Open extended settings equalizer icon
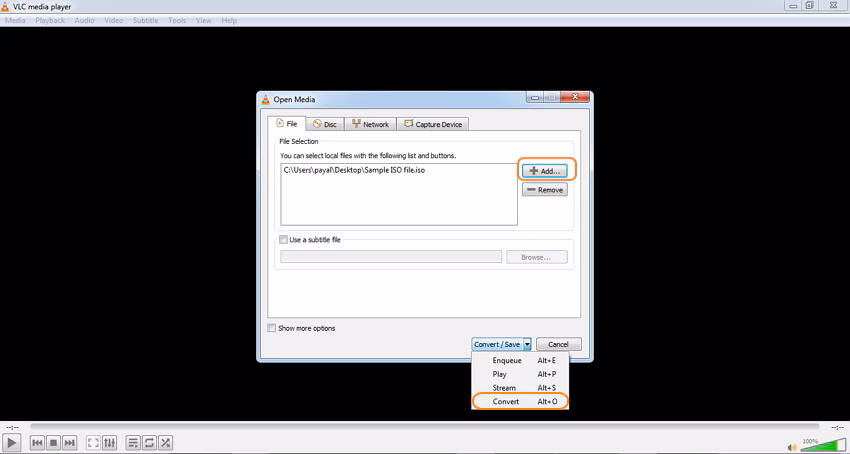The image size is (850, 454). (x=109, y=443)
